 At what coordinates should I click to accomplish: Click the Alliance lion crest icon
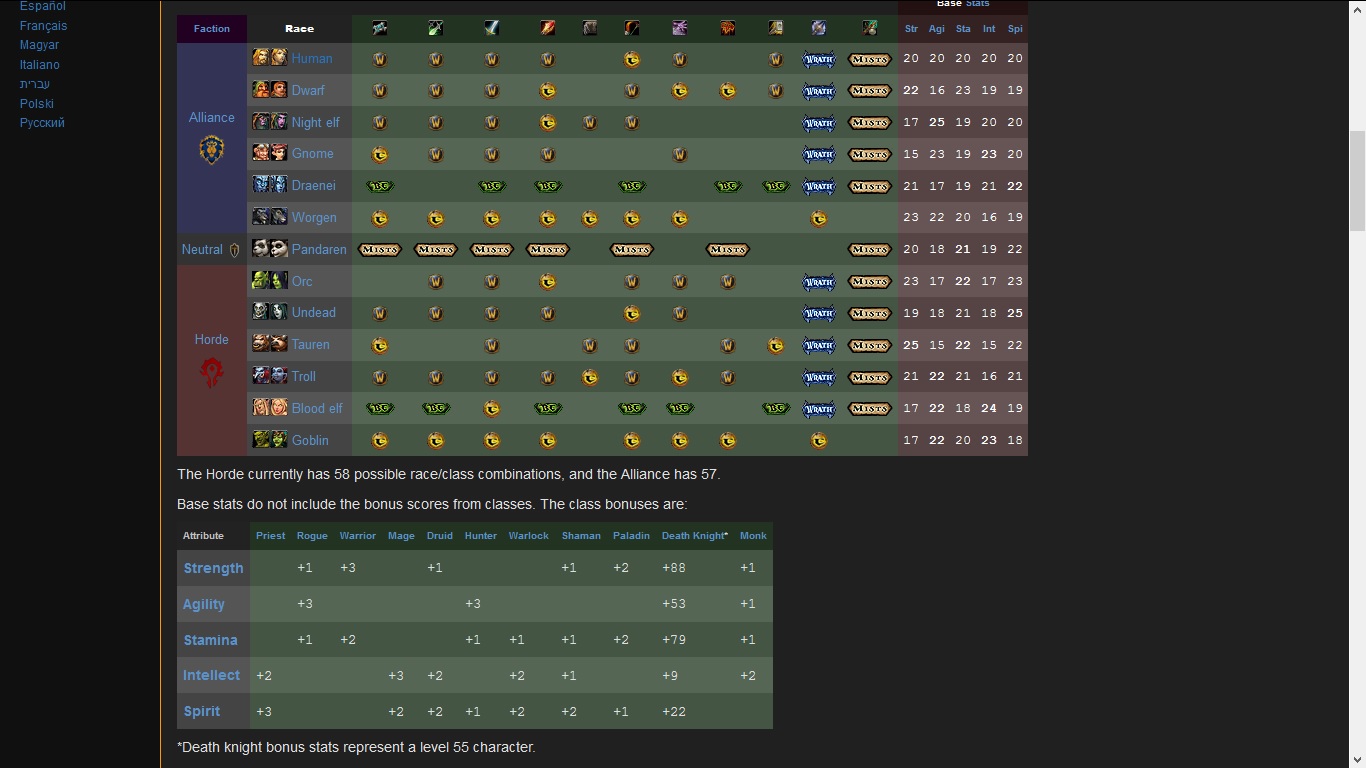(x=211, y=150)
